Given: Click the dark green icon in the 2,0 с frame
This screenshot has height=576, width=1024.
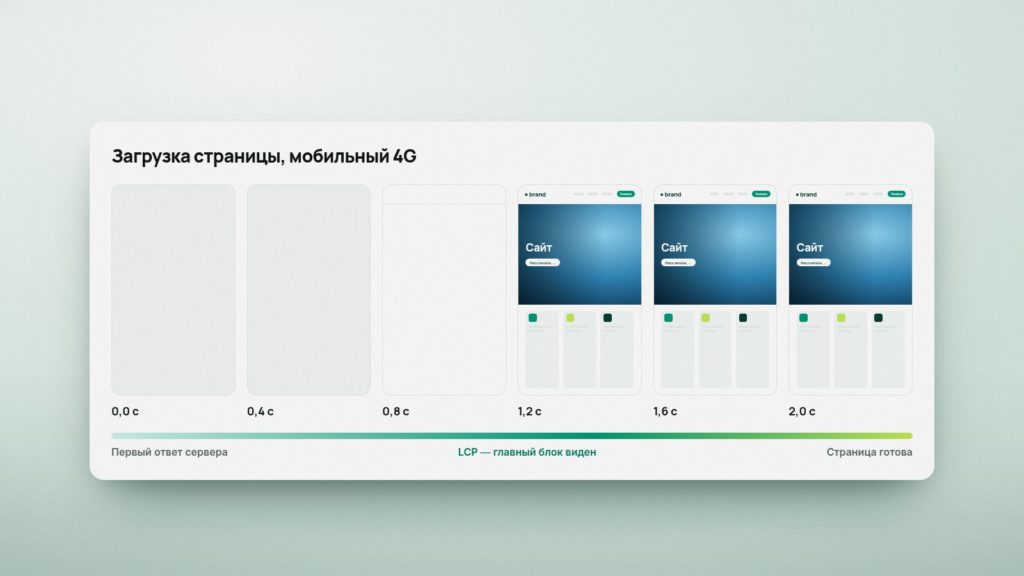Looking at the screenshot, I should point(878,318).
